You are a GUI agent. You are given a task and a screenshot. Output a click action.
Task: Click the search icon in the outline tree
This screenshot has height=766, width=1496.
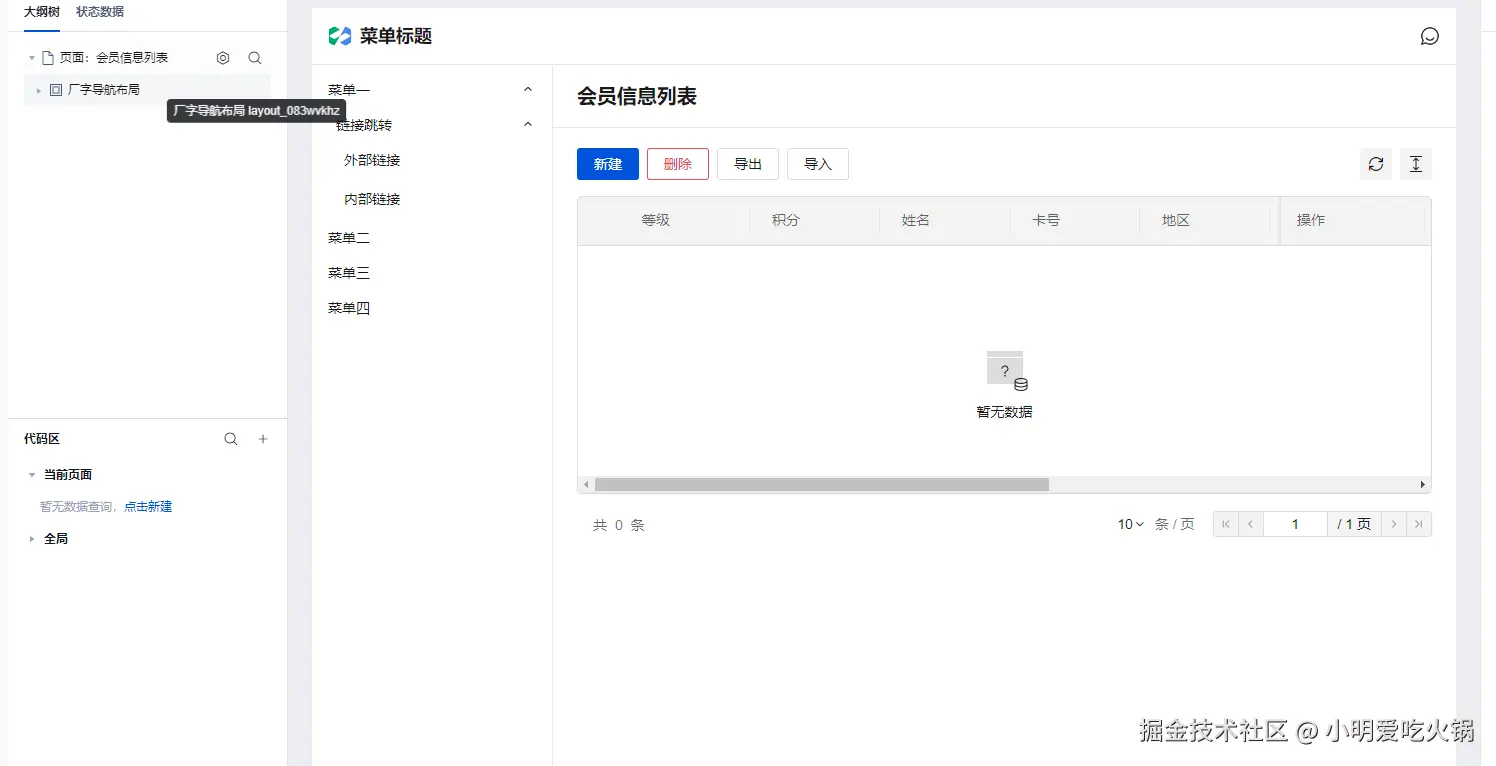[x=255, y=57]
